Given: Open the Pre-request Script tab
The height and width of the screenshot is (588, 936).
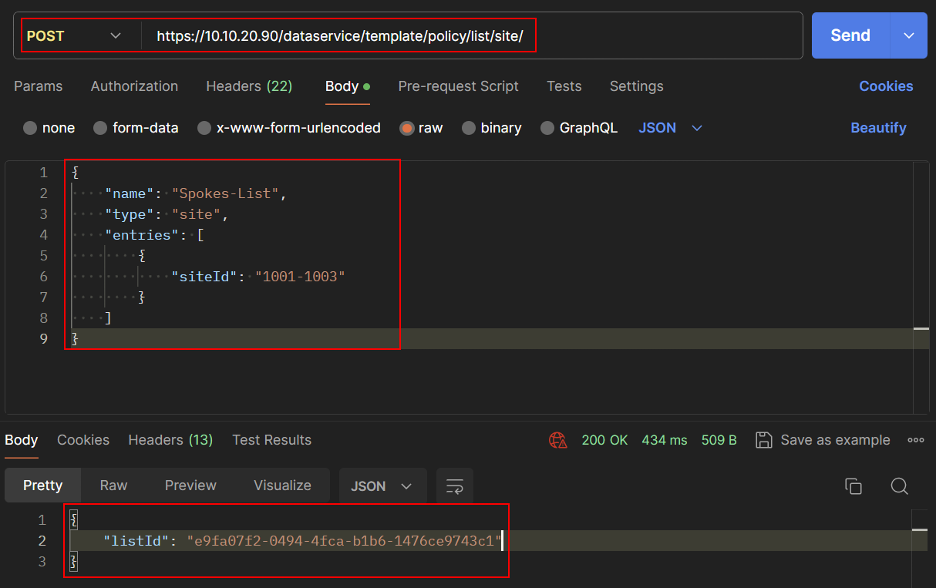Looking at the screenshot, I should tap(458, 86).
